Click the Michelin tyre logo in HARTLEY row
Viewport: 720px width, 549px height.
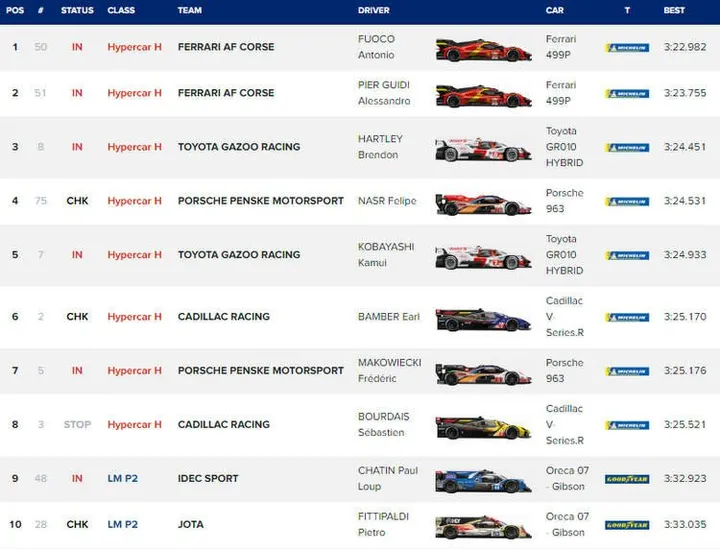pos(627,148)
